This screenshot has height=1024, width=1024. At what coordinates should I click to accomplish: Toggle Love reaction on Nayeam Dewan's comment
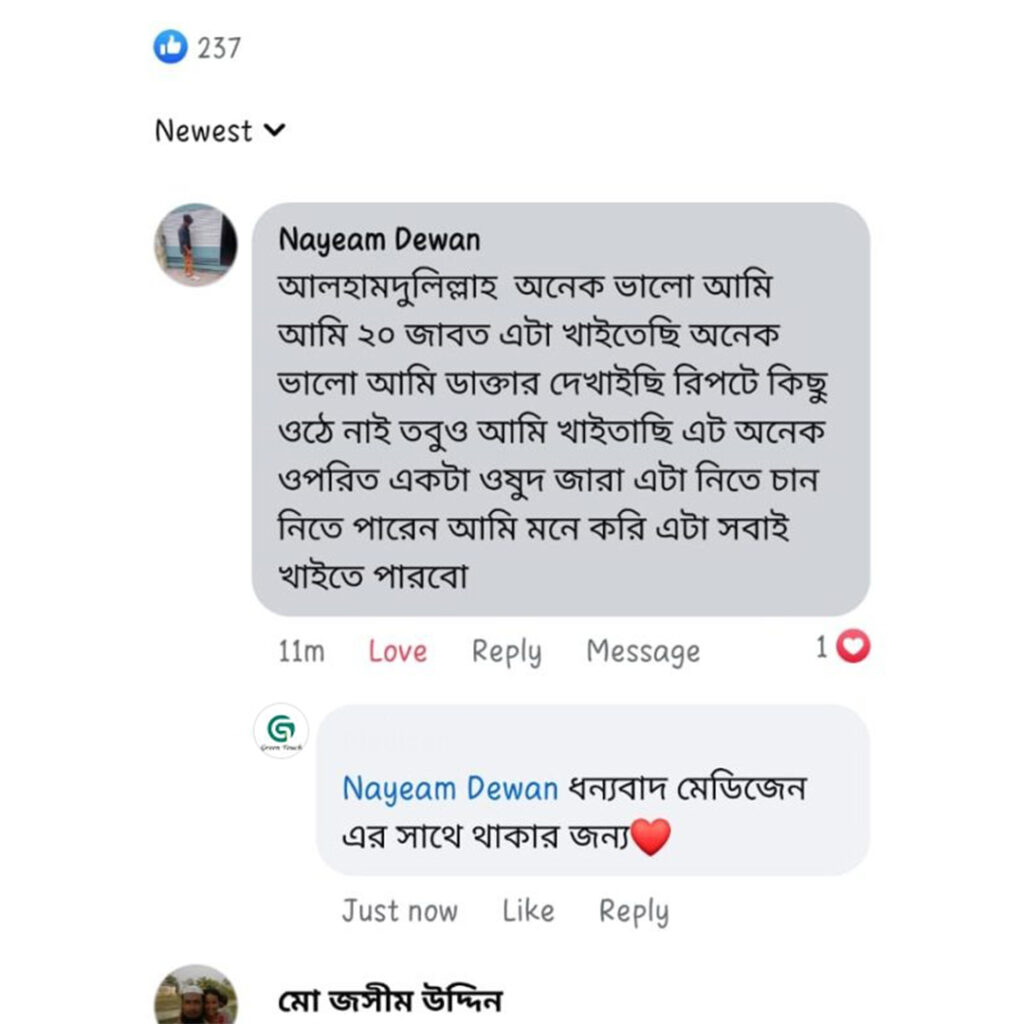pyautogui.click(x=398, y=650)
